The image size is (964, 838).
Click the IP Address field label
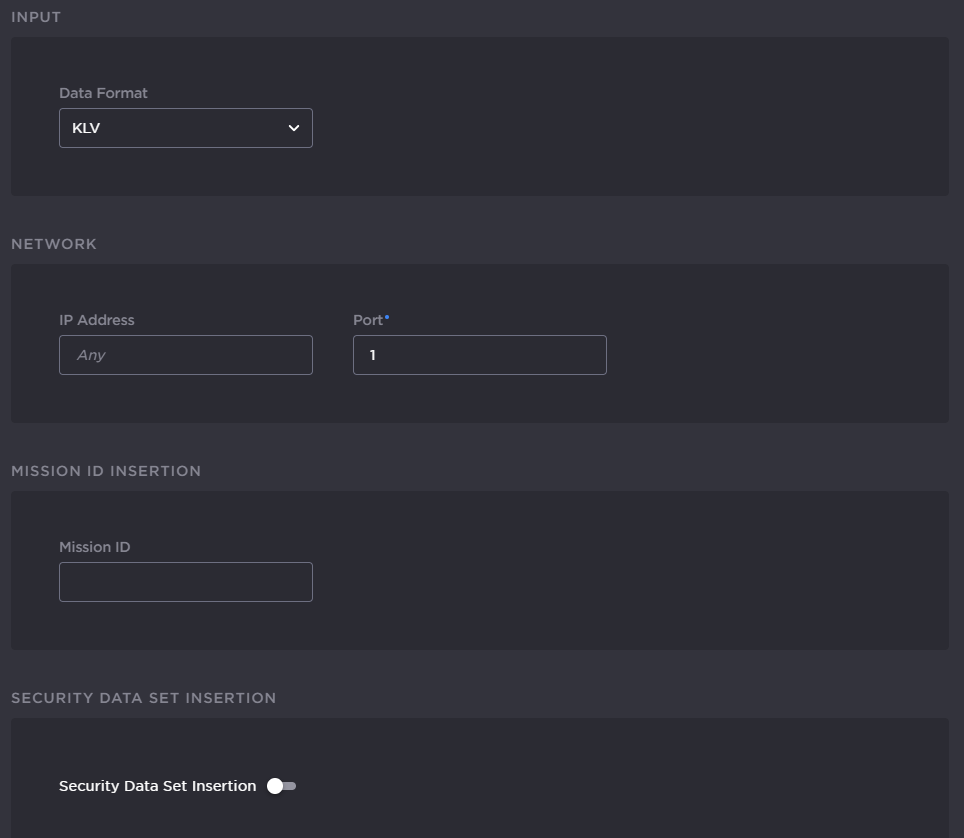(96, 320)
